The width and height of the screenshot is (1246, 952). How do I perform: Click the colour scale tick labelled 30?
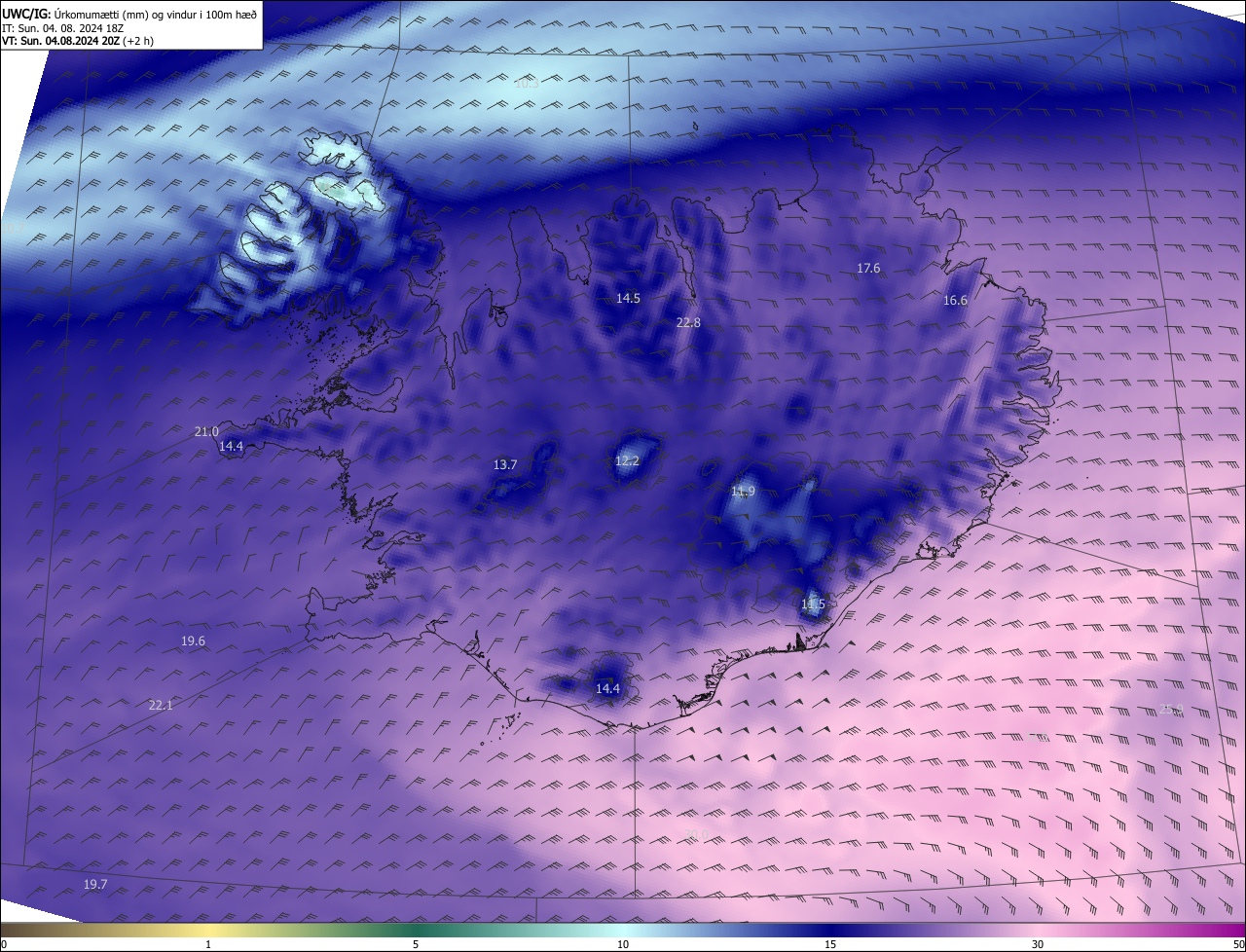coord(1038,944)
